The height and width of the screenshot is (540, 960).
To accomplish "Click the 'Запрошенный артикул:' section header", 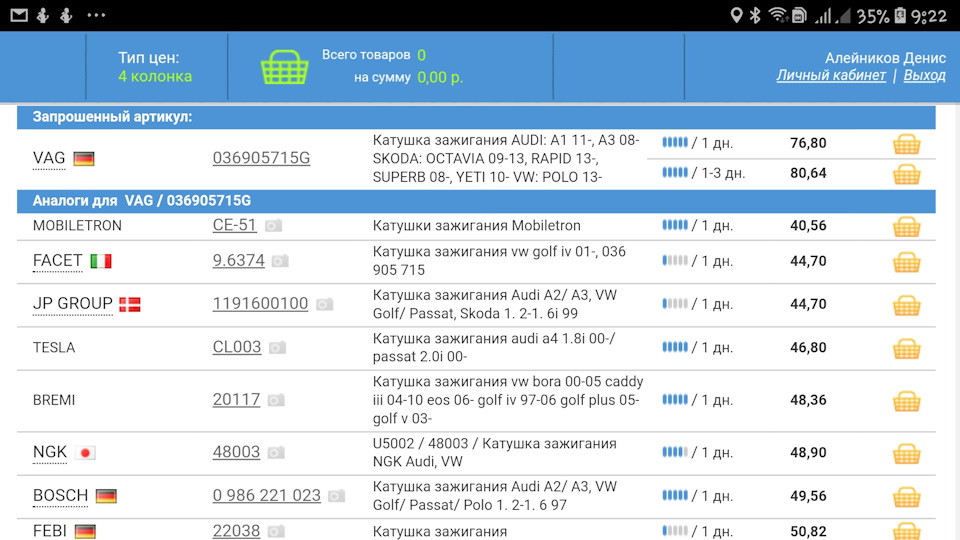I will click(476, 117).
